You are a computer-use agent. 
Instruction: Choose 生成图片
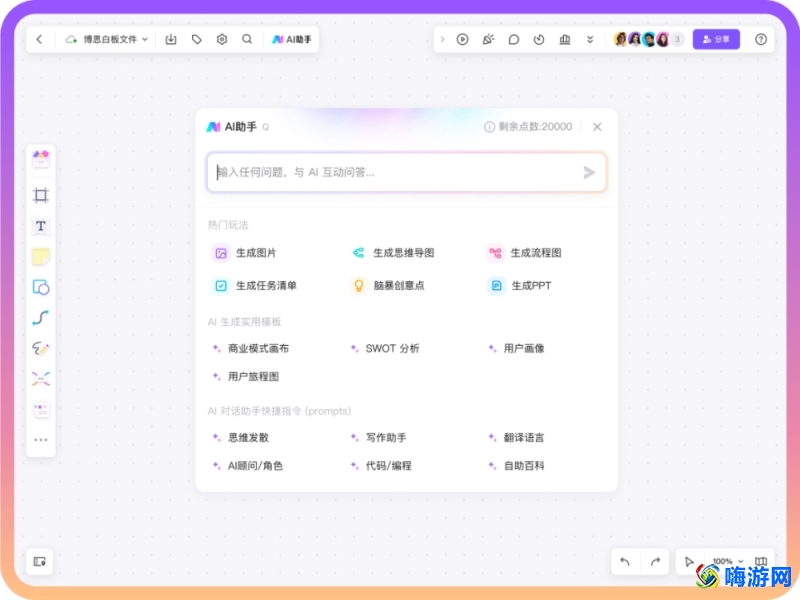point(244,253)
